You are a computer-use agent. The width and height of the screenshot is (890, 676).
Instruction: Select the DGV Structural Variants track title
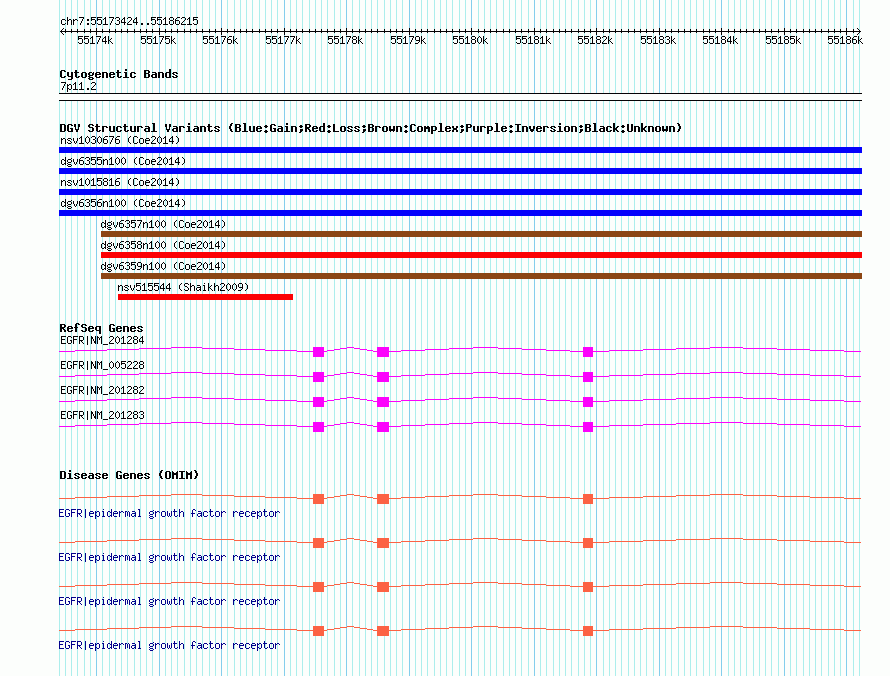pos(371,128)
